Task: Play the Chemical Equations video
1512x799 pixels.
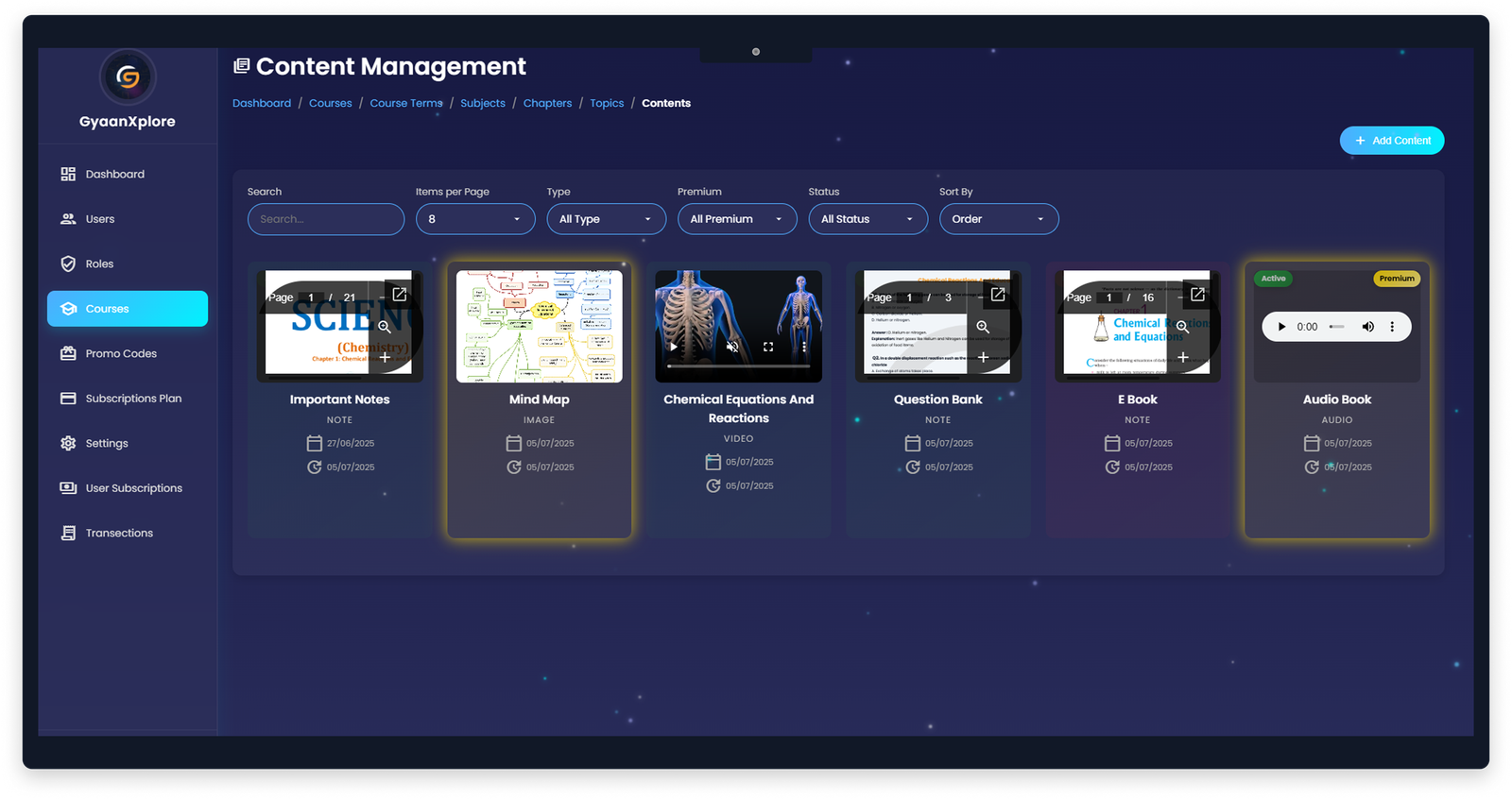Action: (x=673, y=347)
